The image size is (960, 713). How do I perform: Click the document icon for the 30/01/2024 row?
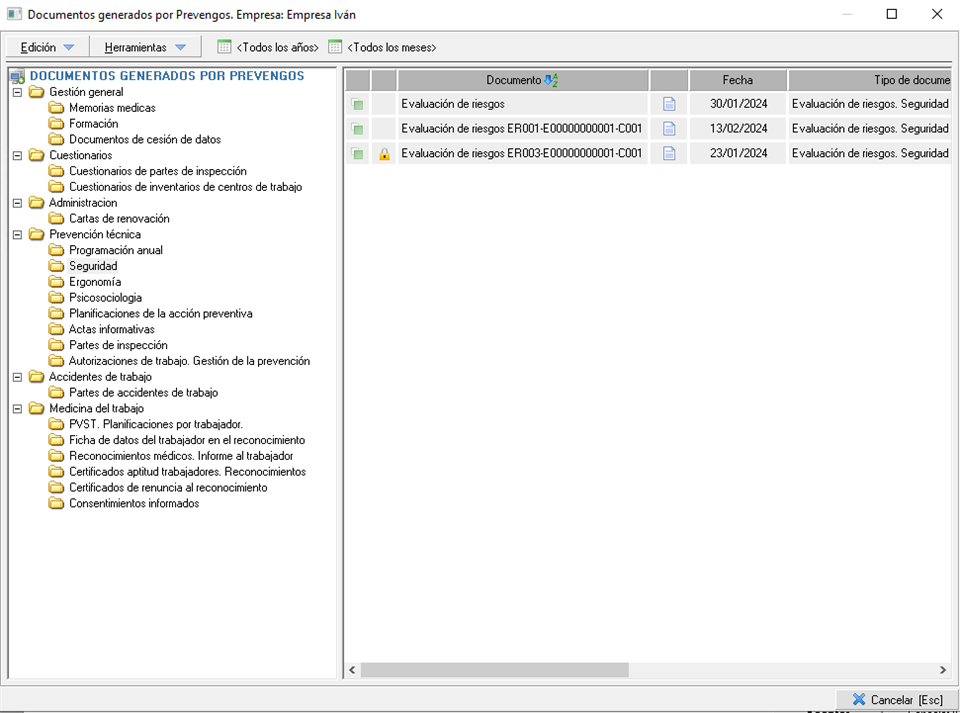669,104
